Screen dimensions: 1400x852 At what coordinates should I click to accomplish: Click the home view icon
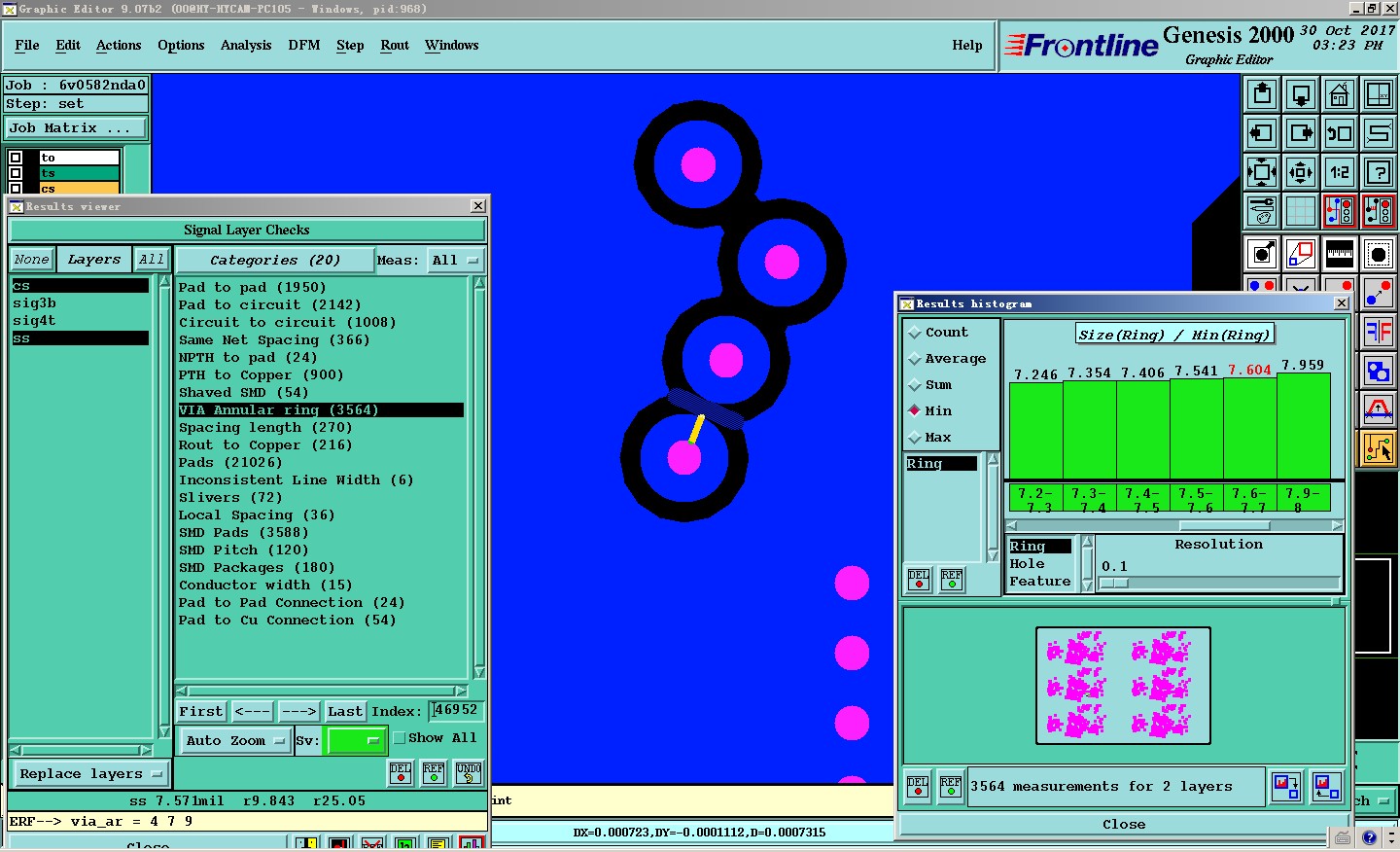click(1340, 94)
